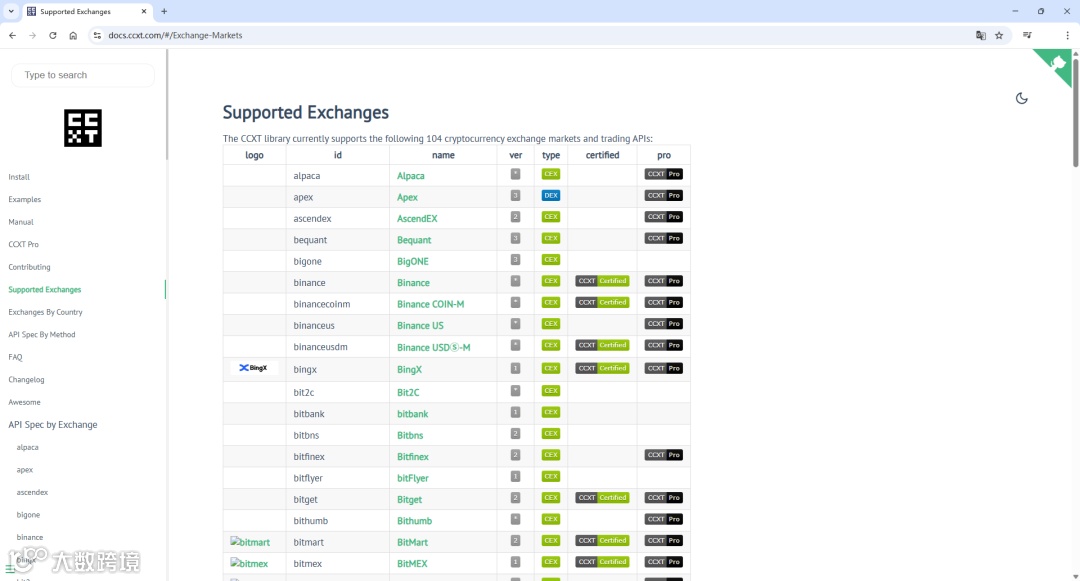Select ascendex under API Spec by Exchange
Image resolution: width=1080 pixels, height=581 pixels.
click(32, 492)
